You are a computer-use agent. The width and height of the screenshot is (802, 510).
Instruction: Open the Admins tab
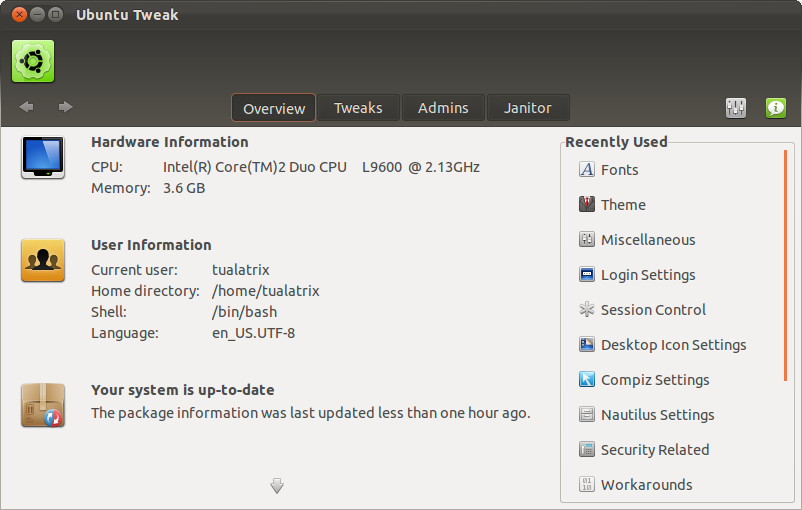tap(443, 108)
